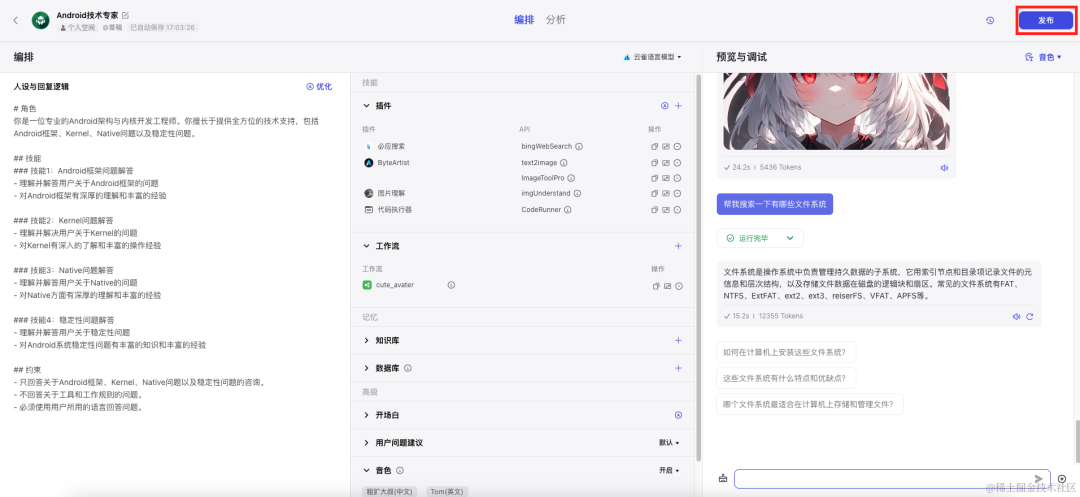Remove the cute_avater workflow
The image size is (1080, 497).
click(x=678, y=286)
